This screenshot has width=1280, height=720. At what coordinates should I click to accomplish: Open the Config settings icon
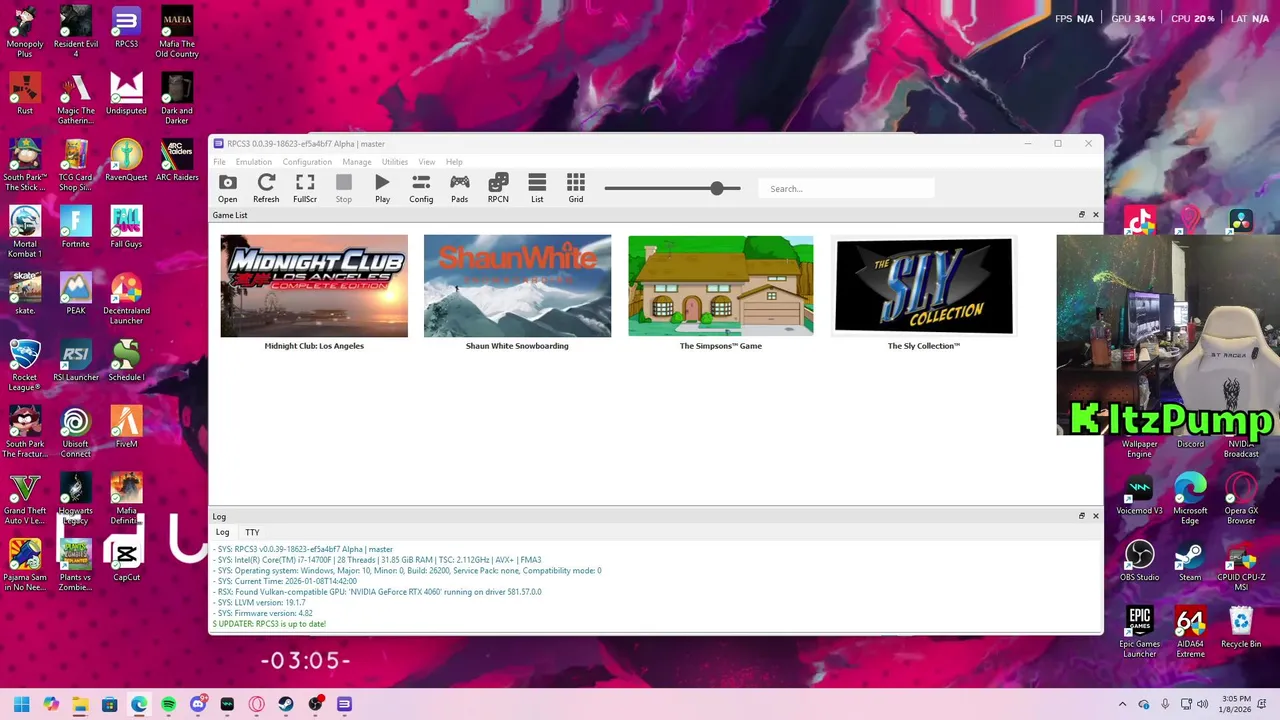[421, 187]
